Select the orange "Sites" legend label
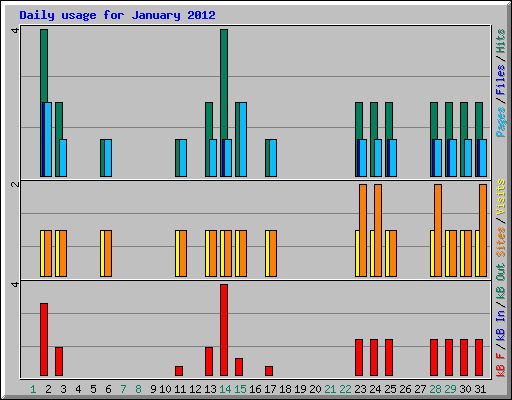This screenshot has height=400, width=512. click(x=501, y=242)
